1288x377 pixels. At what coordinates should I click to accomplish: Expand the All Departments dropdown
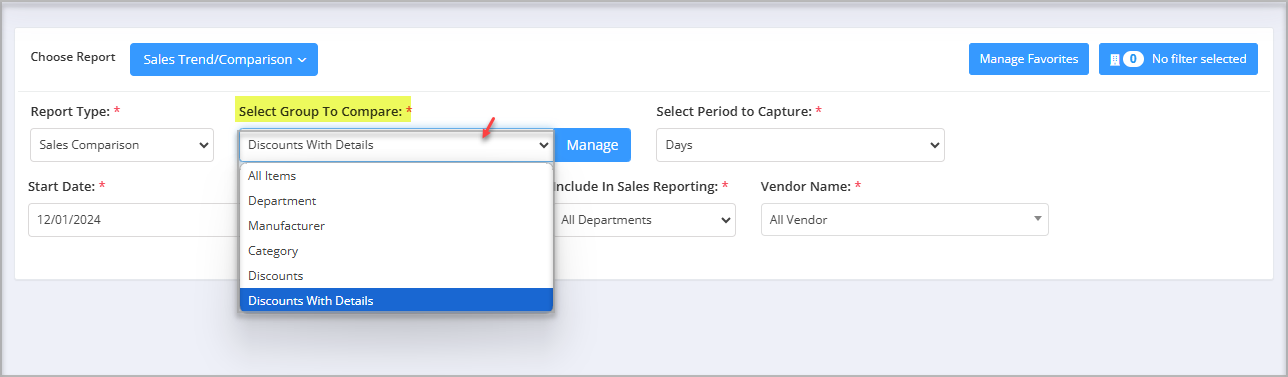[x=644, y=220]
